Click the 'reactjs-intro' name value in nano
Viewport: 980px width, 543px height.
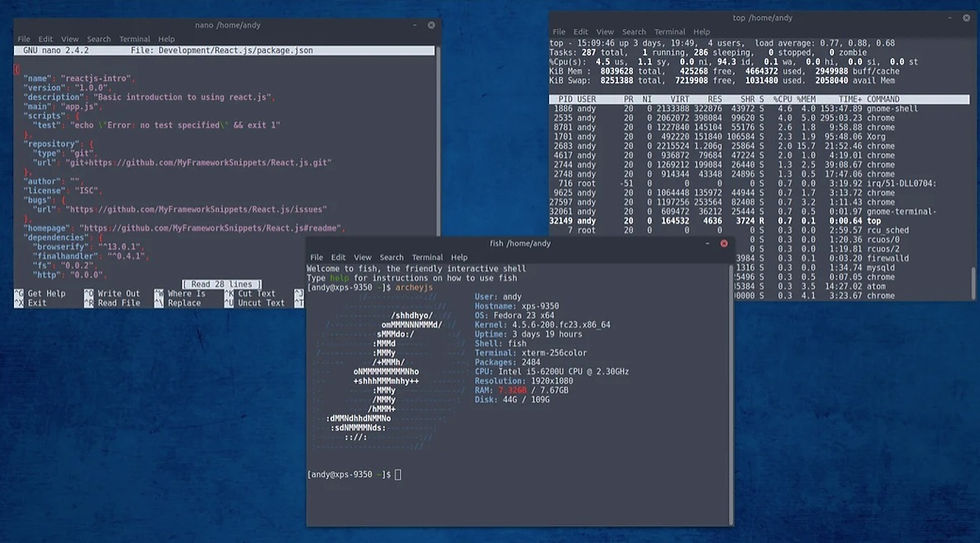click(96, 78)
